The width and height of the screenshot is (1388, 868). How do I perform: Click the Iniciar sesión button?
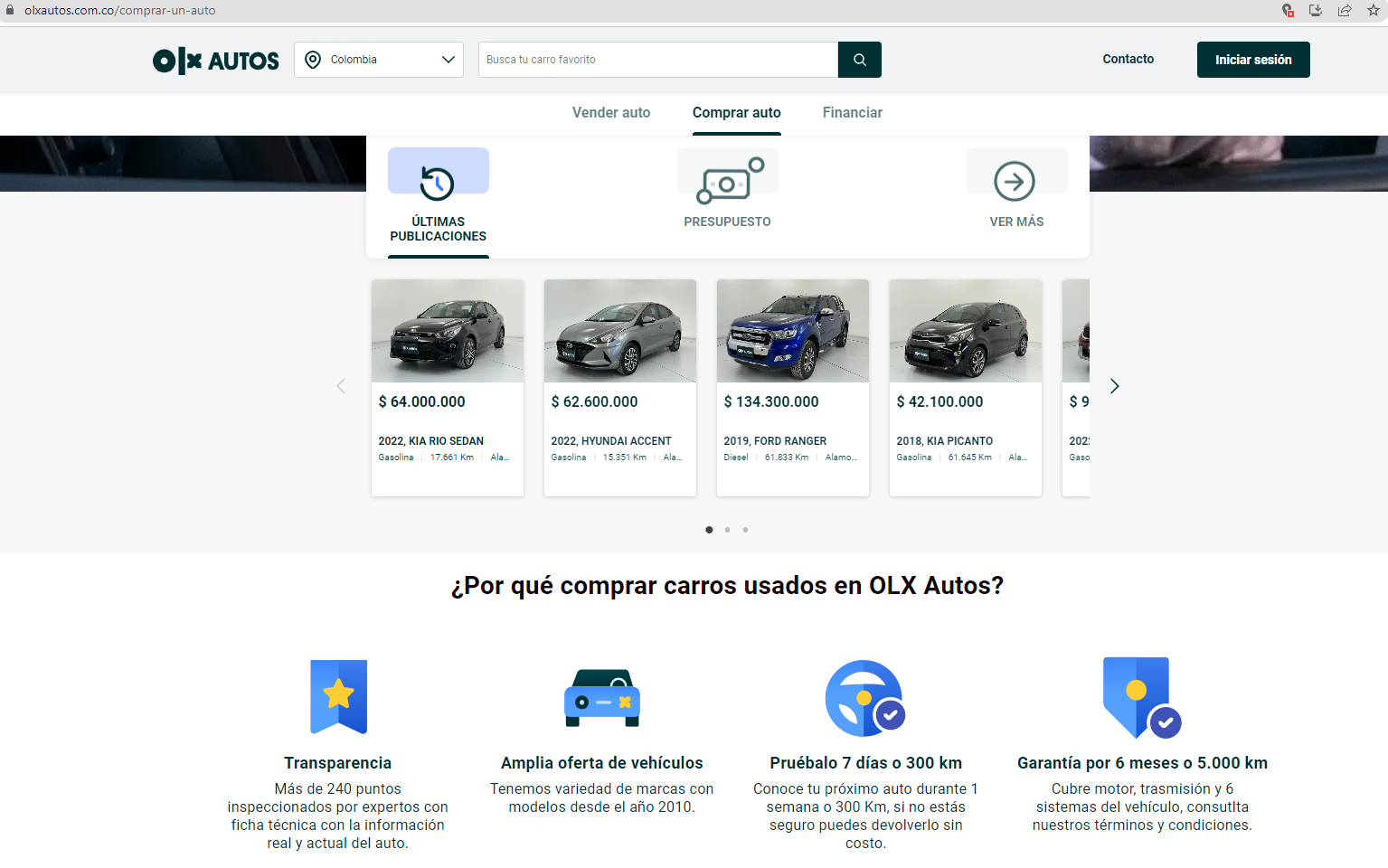coord(1252,59)
